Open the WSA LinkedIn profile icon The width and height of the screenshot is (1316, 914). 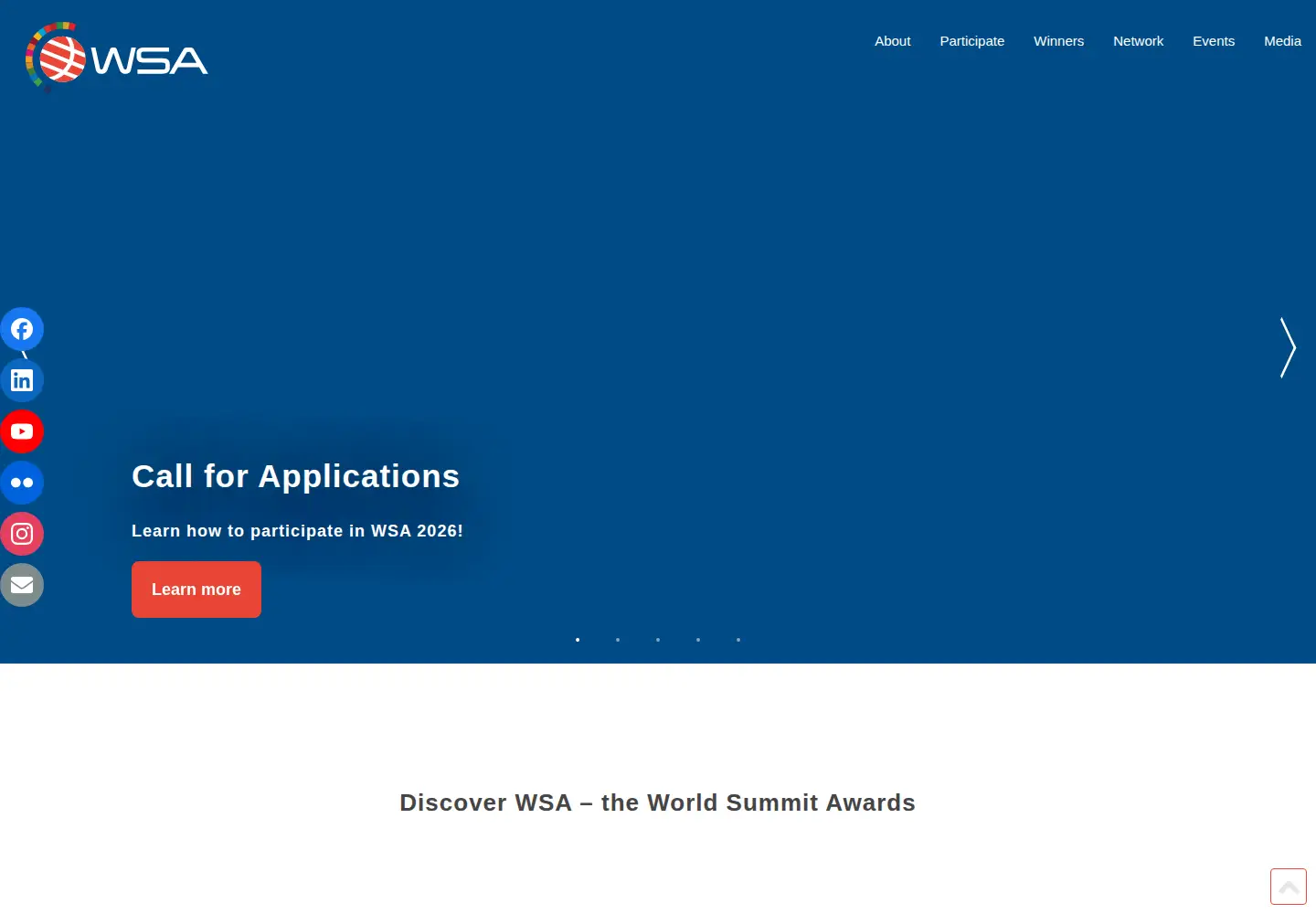[x=22, y=380]
